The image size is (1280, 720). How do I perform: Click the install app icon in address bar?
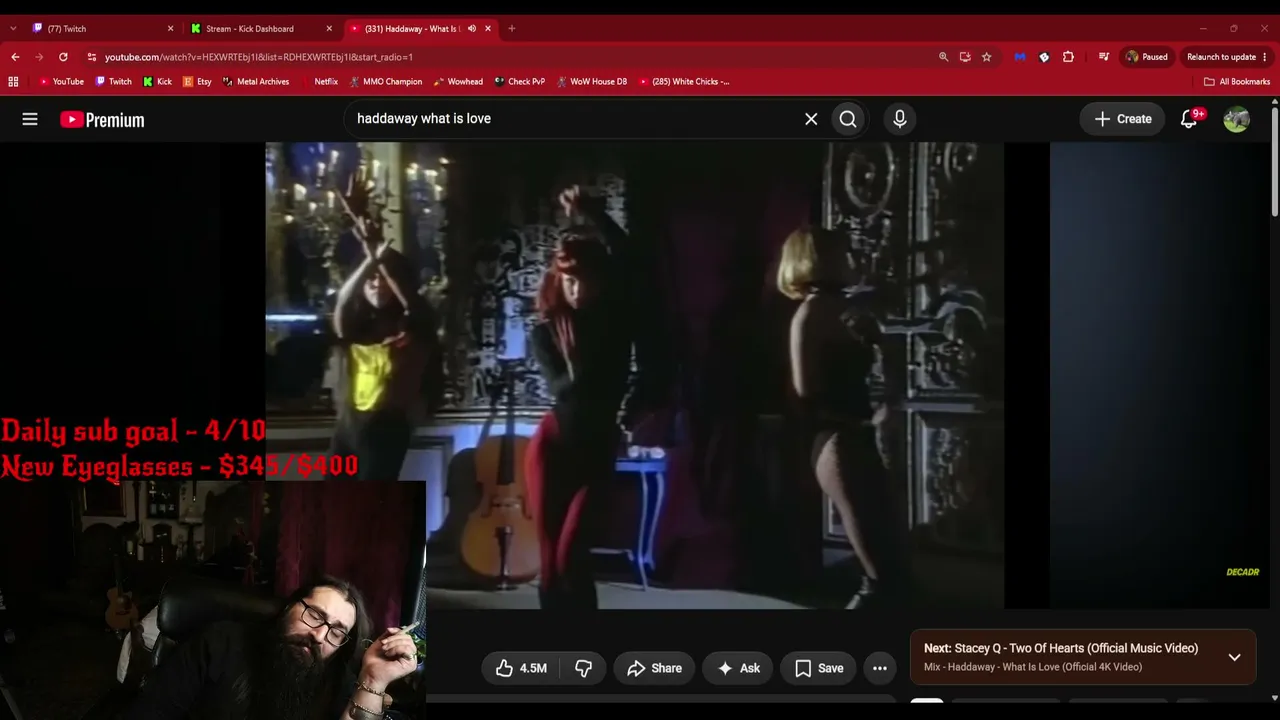965,57
